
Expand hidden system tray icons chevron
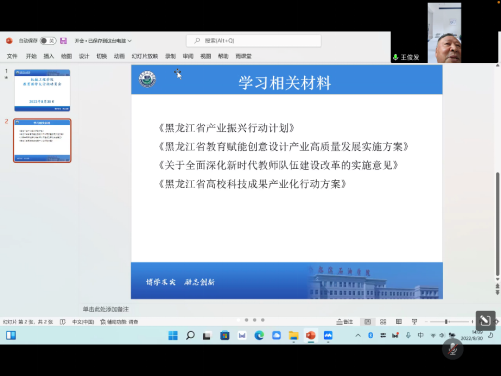358,335
